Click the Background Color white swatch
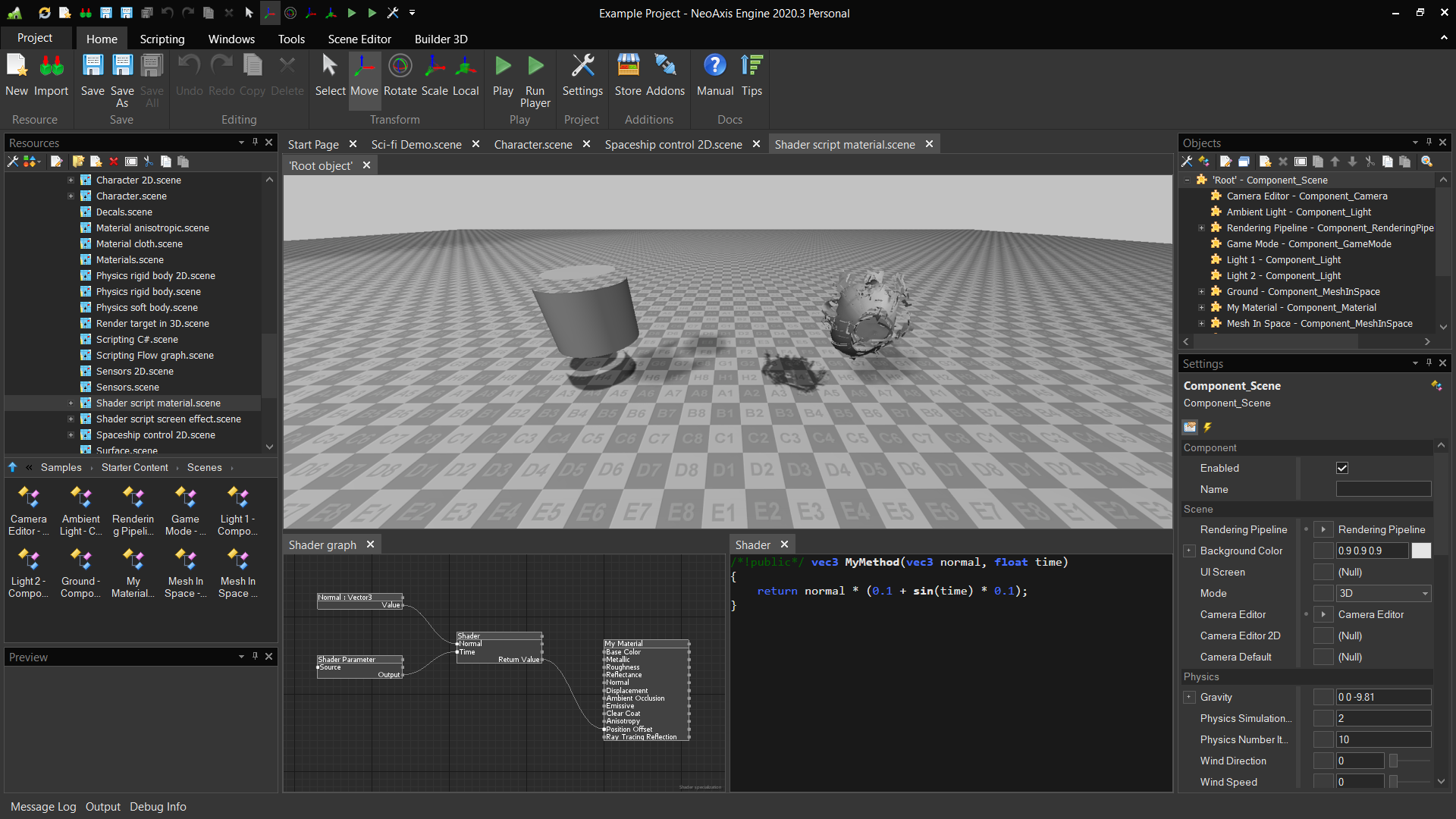This screenshot has width=1456, height=819. [x=1421, y=551]
